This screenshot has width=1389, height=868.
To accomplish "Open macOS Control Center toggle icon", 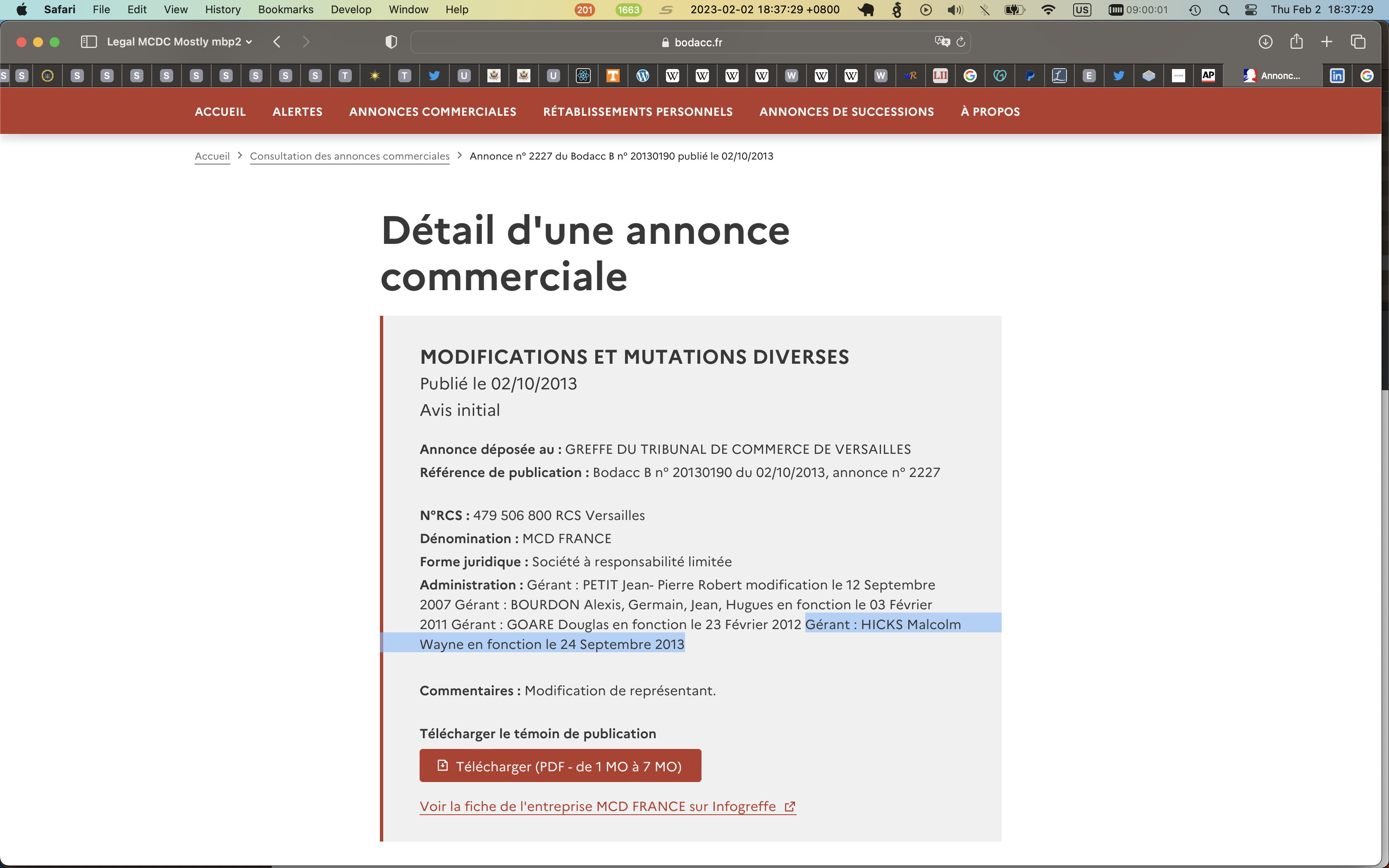I will pyautogui.click(x=1251, y=10).
